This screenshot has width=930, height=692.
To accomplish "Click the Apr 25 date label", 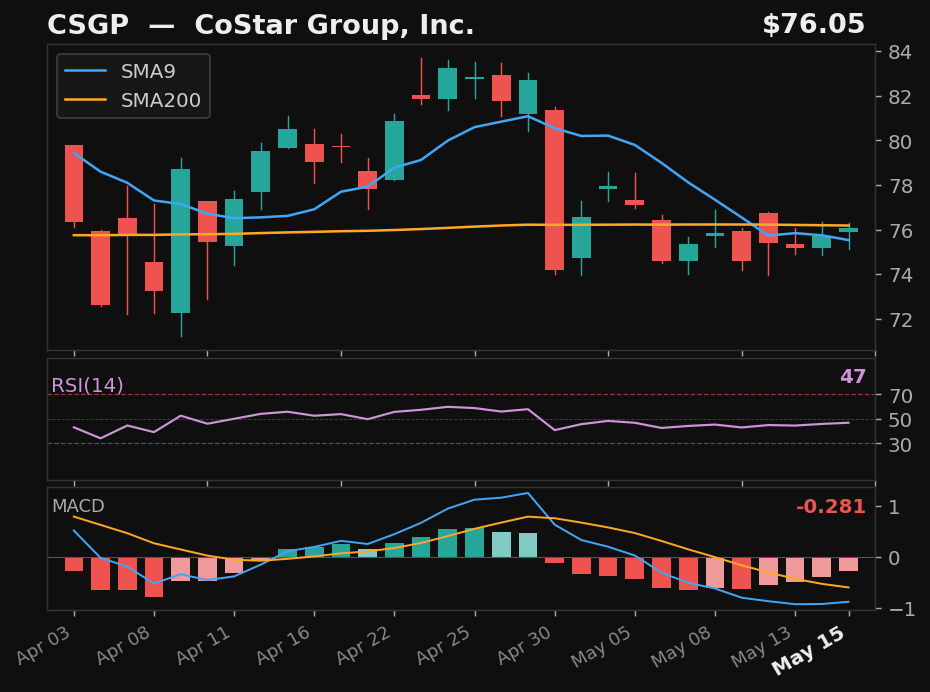I will pos(444,645).
